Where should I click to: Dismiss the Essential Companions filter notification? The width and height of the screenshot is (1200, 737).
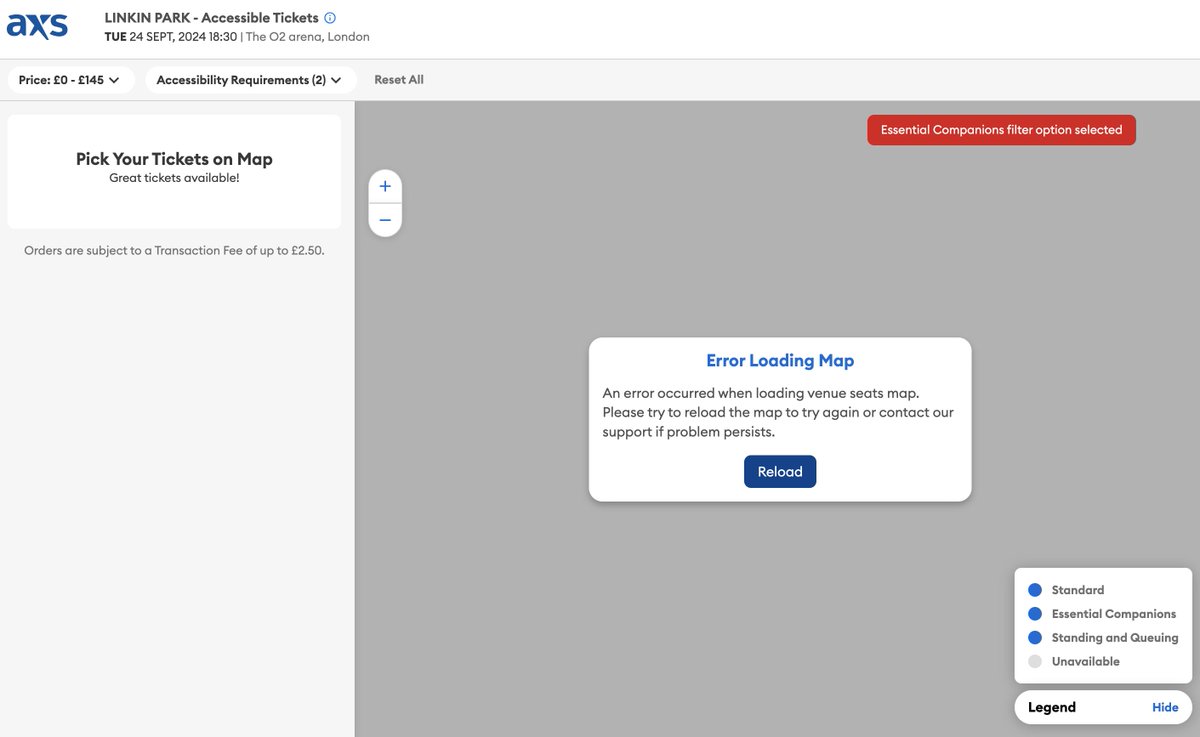(1000, 129)
